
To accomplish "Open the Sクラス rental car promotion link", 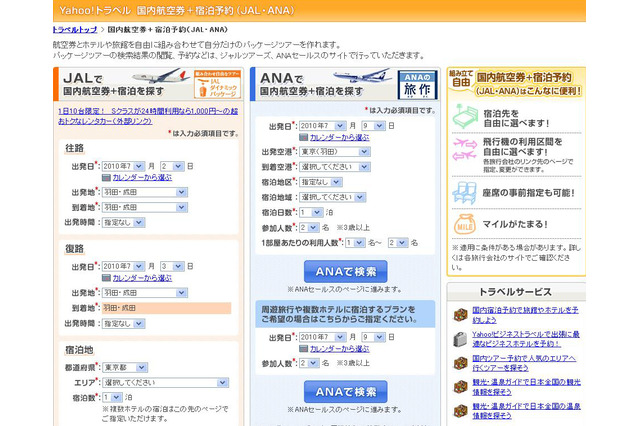I will coord(148,116).
